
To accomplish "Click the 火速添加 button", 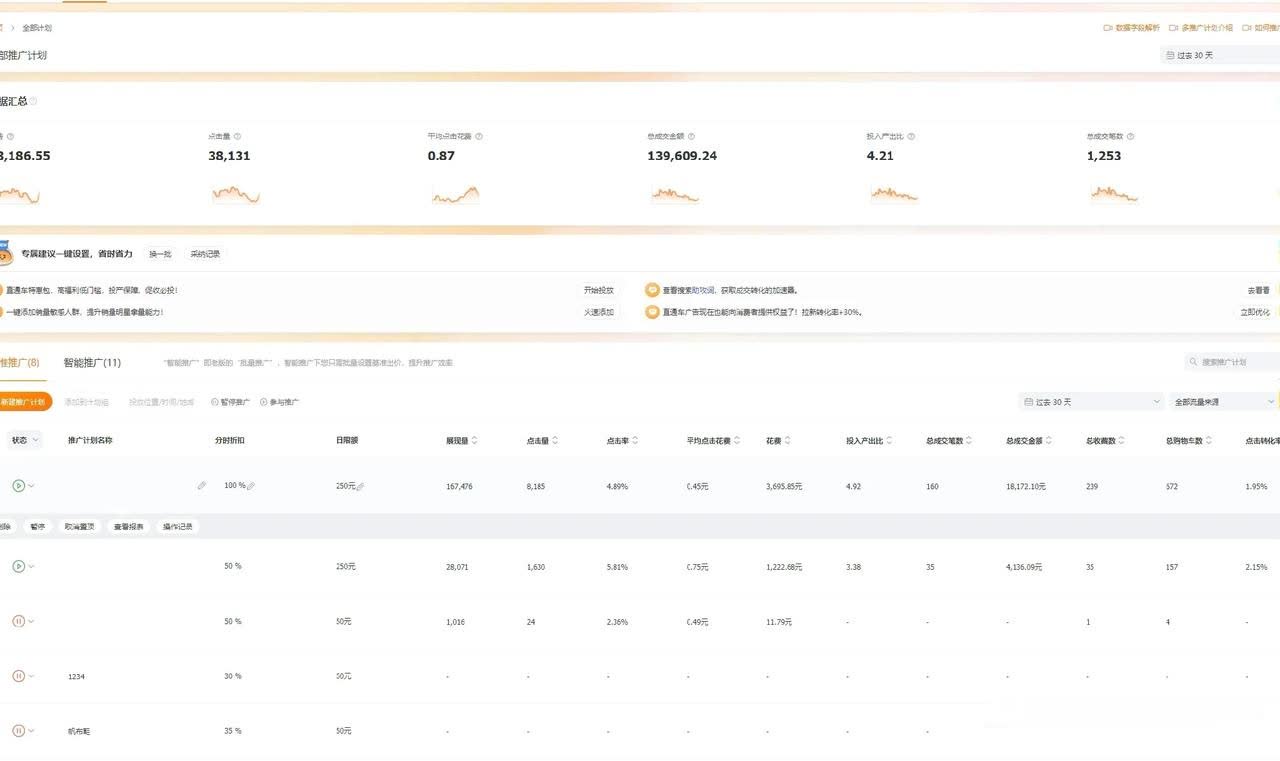I will tap(599, 312).
